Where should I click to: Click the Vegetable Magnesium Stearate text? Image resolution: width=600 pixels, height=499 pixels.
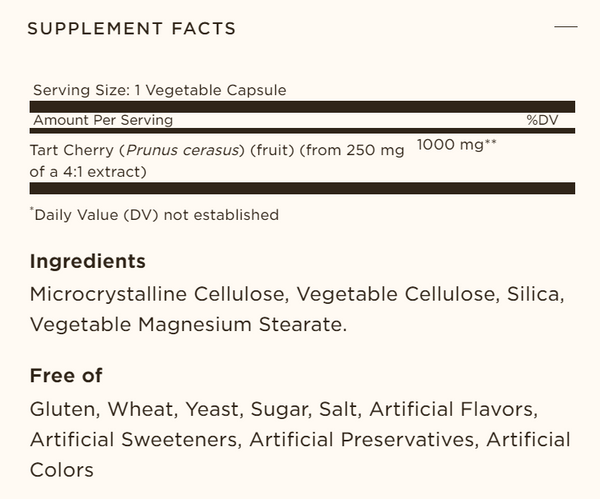pos(187,325)
